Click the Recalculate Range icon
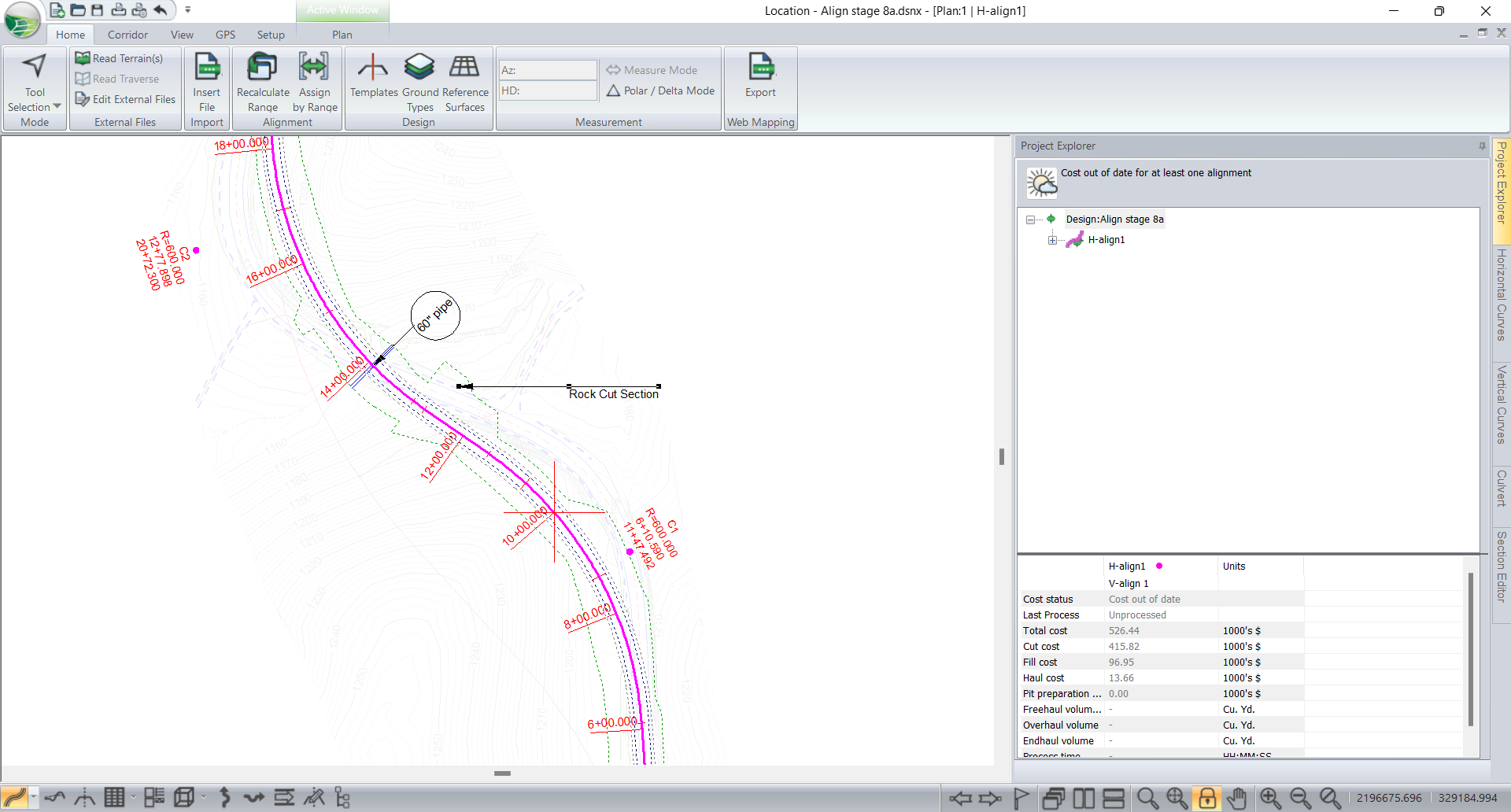 tap(262, 68)
